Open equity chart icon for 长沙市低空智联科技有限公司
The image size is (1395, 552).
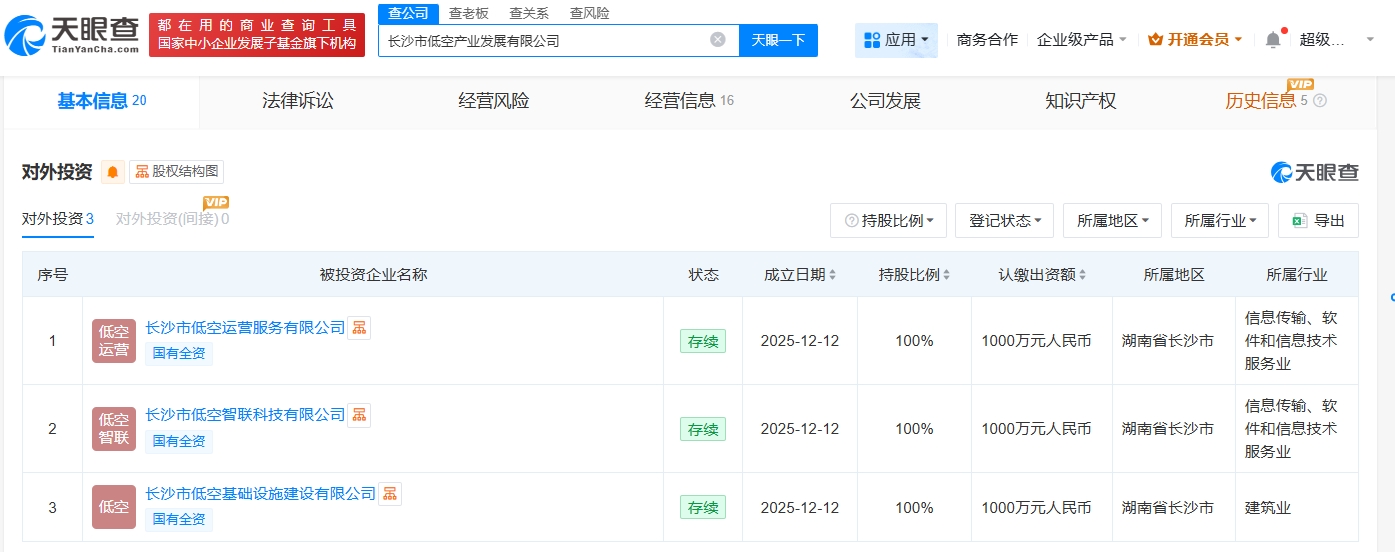coord(359,414)
